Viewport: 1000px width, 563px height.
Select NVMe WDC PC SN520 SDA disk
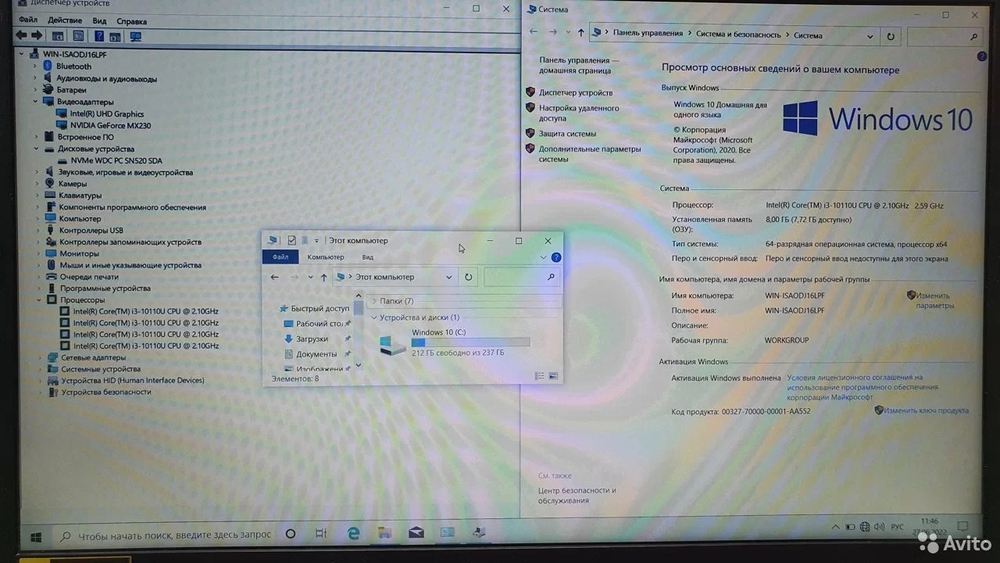pyautogui.click(x=116, y=160)
